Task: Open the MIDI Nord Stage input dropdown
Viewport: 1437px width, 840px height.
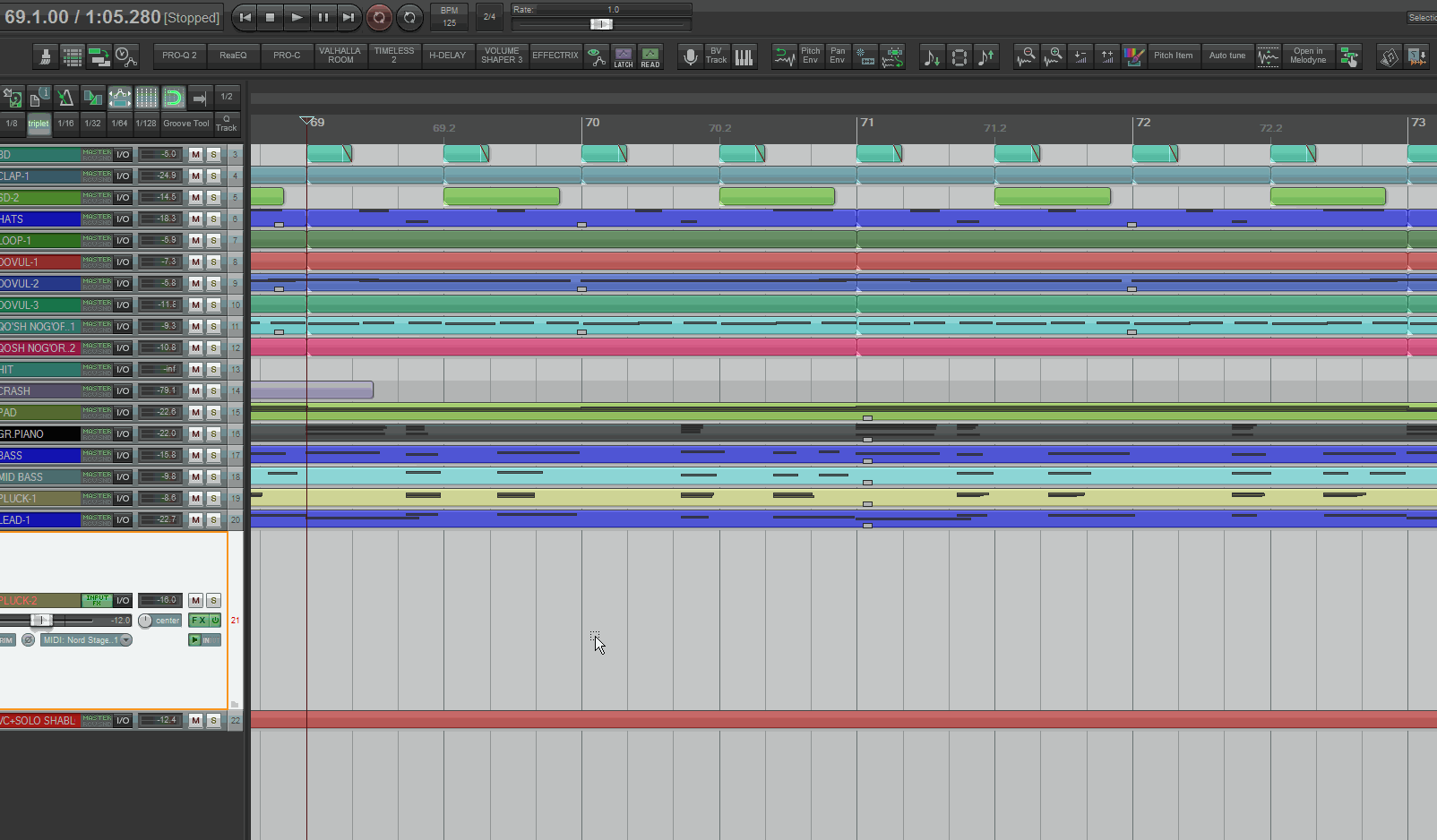Action: click(87, 640)
